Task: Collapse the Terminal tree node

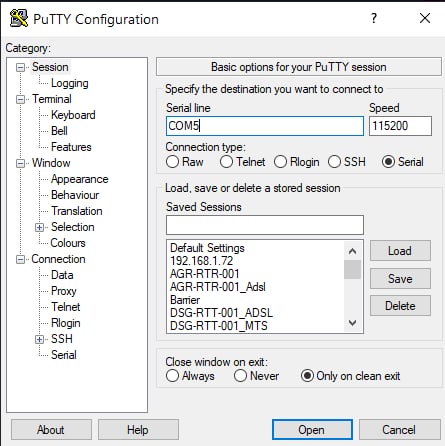Action: tap(21, 100)
